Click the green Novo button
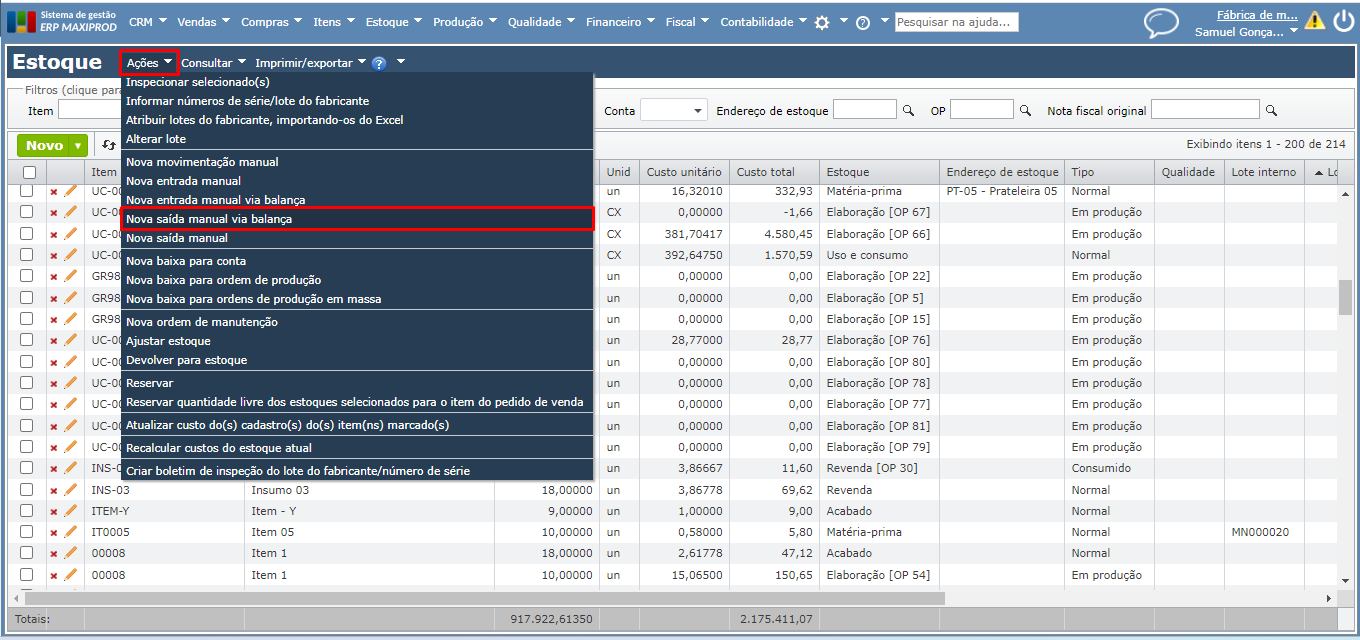1360x640 pixels. pos(44,145)
